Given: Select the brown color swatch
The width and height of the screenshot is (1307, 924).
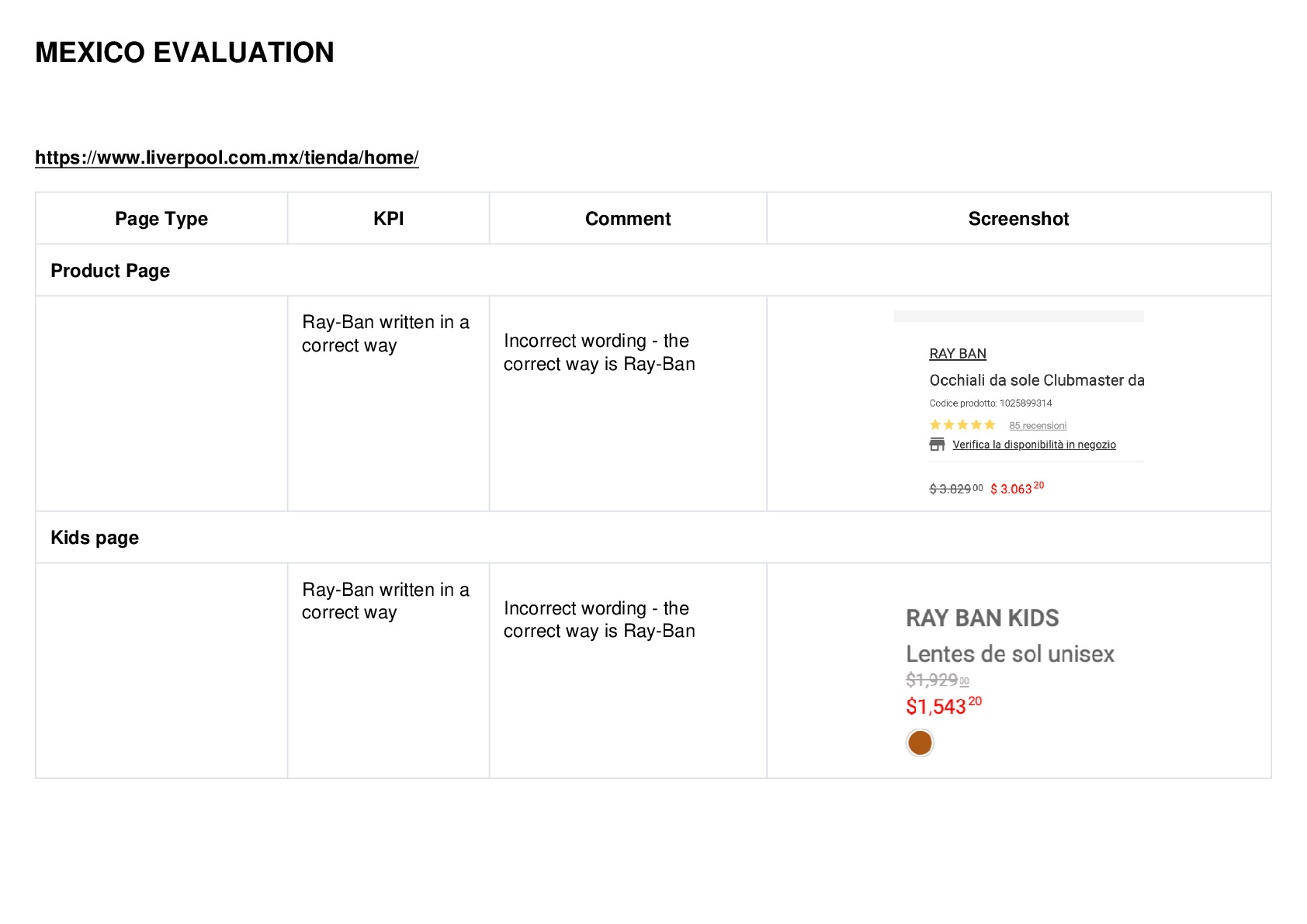Looking at the screenshot, I should coord(920,742).
